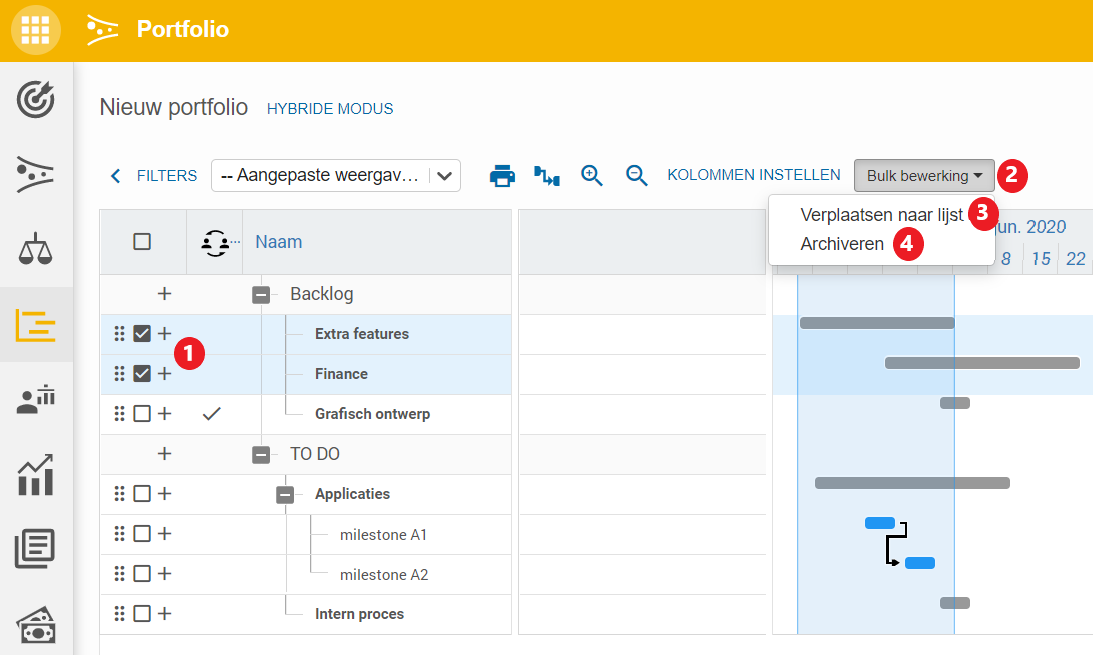Click drag handle icon on milestone A1 row
1093x655 pixels.
point(120,534)
